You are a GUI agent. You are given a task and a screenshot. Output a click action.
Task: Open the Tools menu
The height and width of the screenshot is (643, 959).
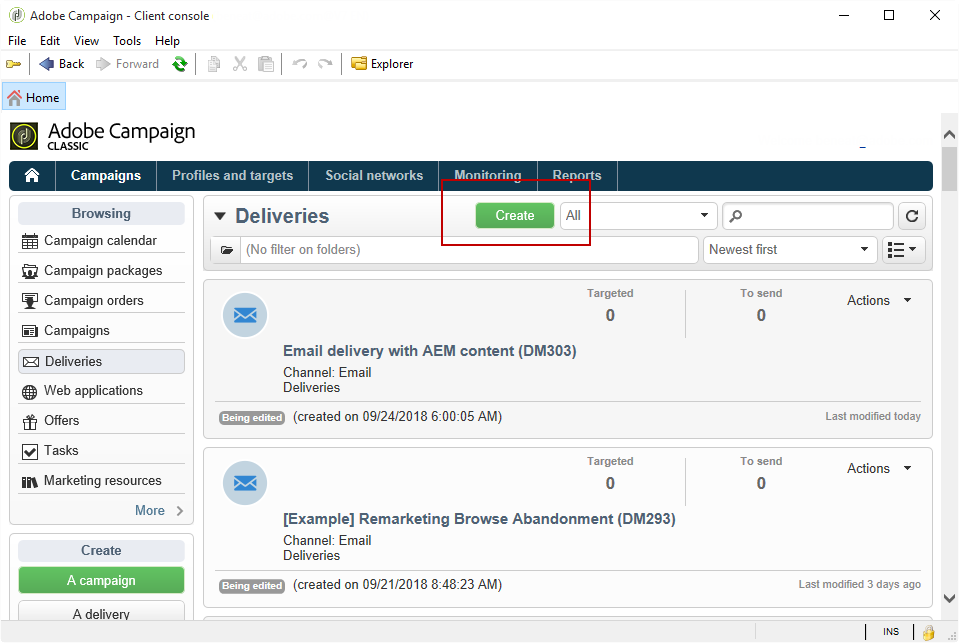pos(127,41)
